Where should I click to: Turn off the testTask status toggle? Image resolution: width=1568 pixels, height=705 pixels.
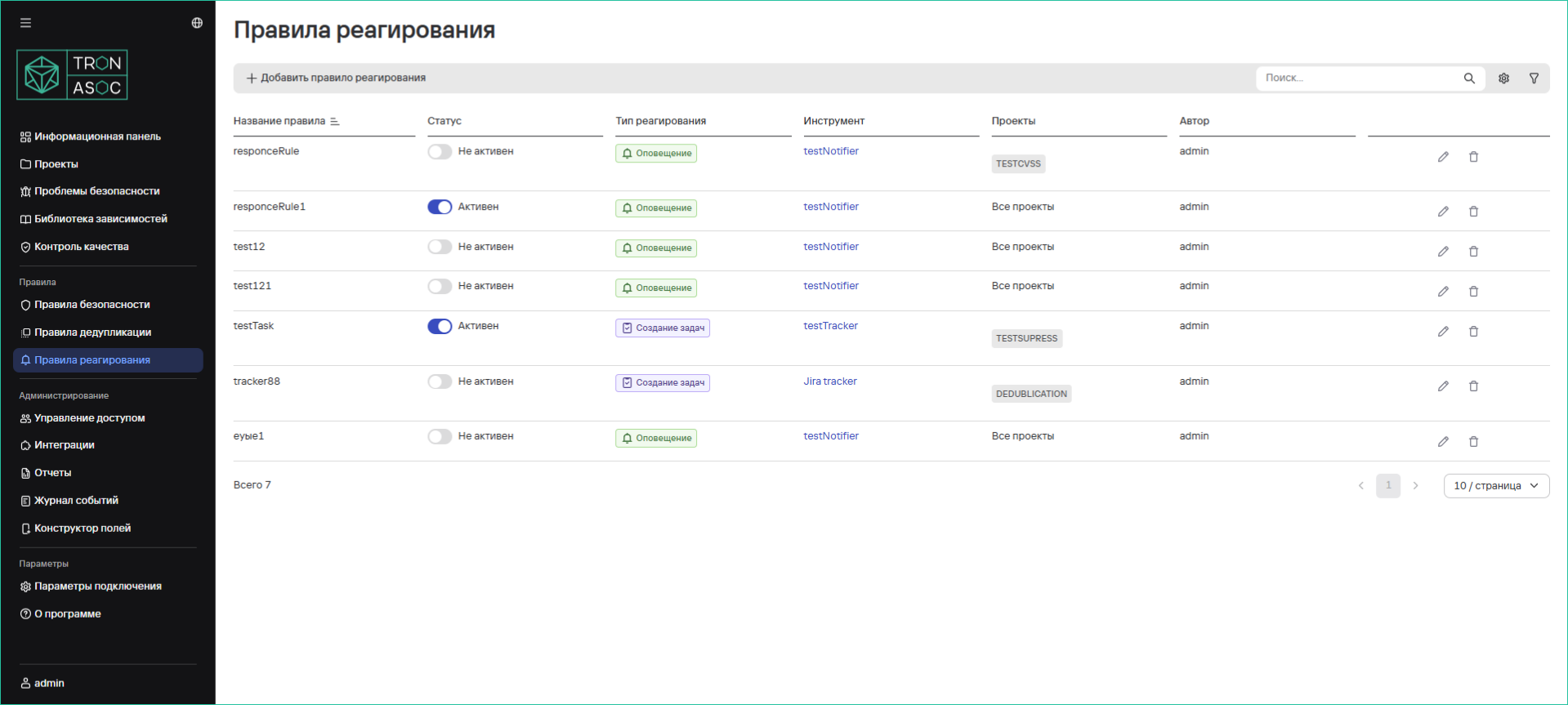pos(440,327)
